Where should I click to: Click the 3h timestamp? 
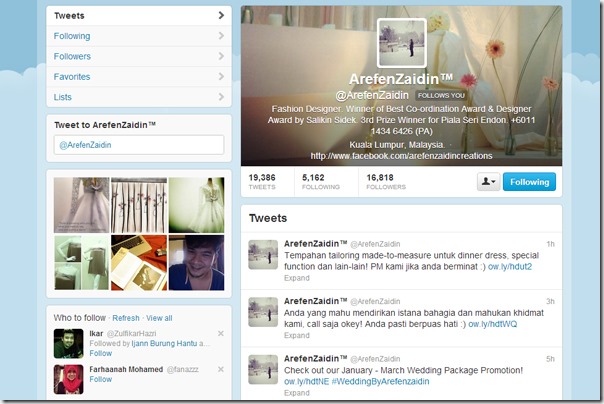pyautogui.click(x=550, y=302)
